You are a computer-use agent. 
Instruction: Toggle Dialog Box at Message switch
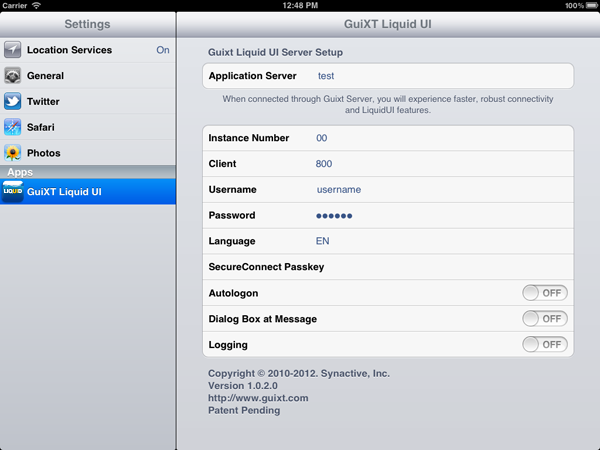click(545, 319)
